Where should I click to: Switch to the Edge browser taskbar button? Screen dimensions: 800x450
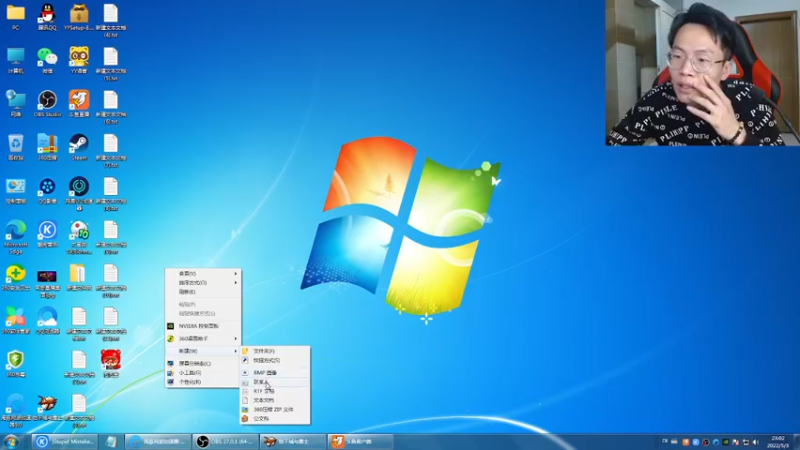[x=158, y=441]
